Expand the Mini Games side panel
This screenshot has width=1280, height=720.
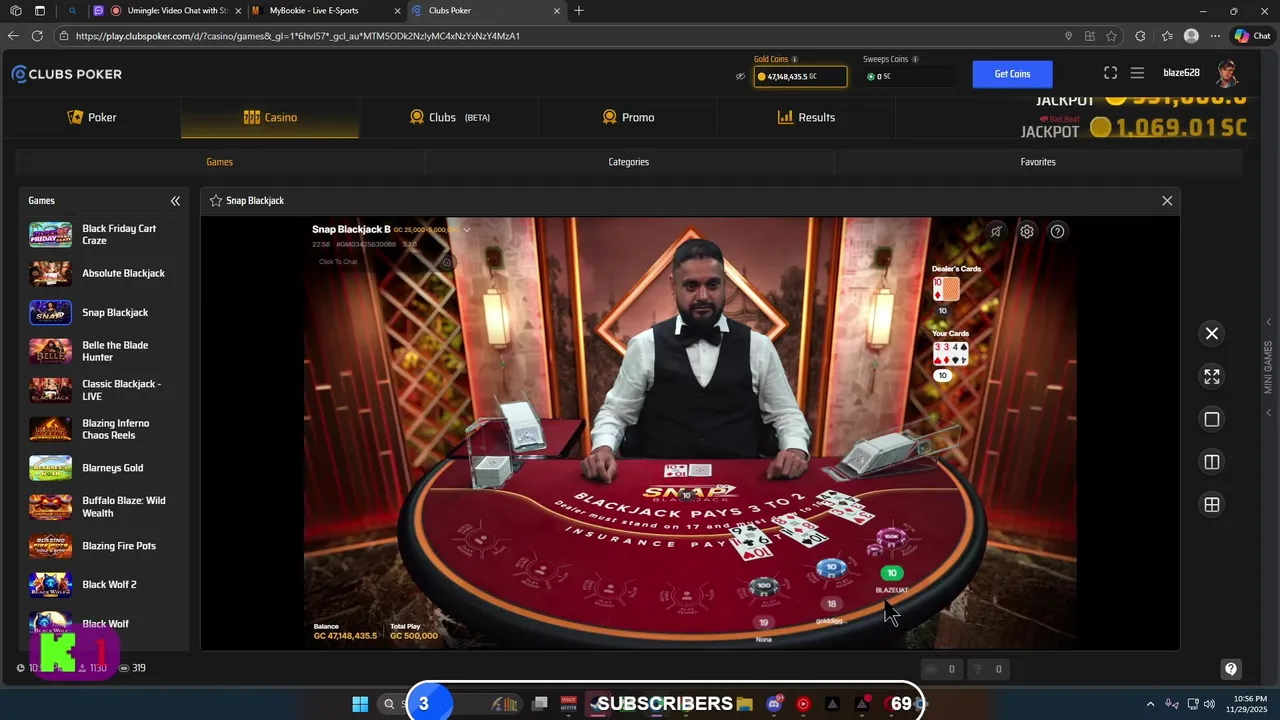click(1269, 367)
